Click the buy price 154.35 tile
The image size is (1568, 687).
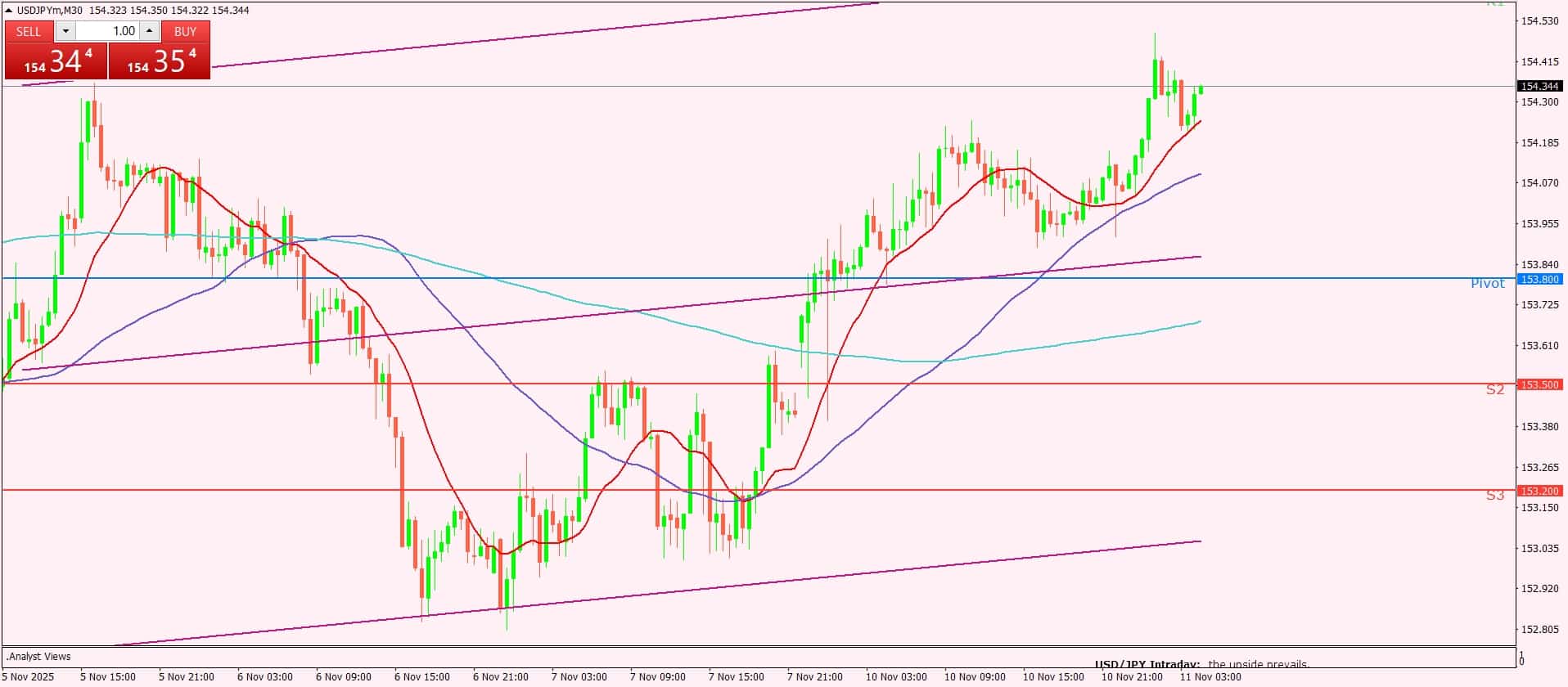160,61
